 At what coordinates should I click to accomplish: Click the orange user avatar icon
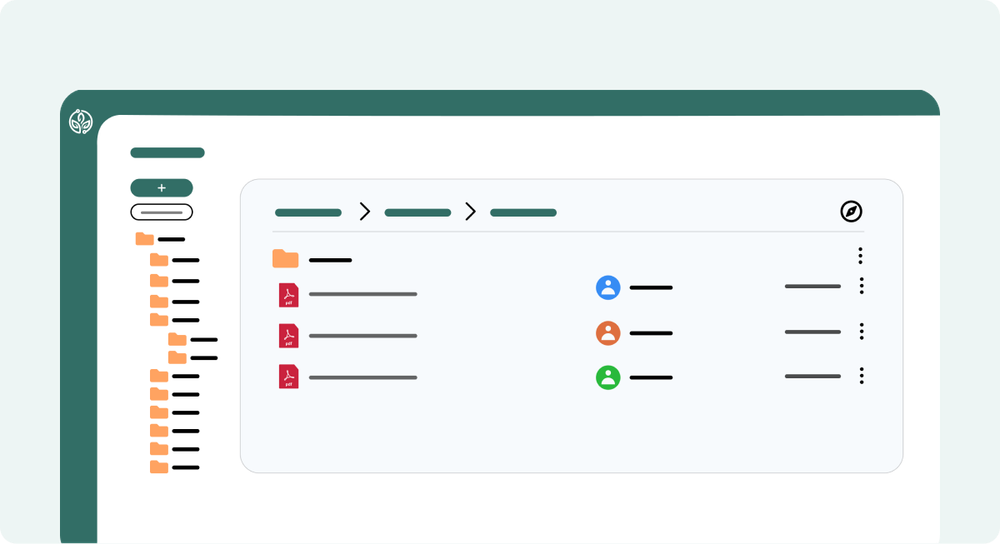click(608, 333)
